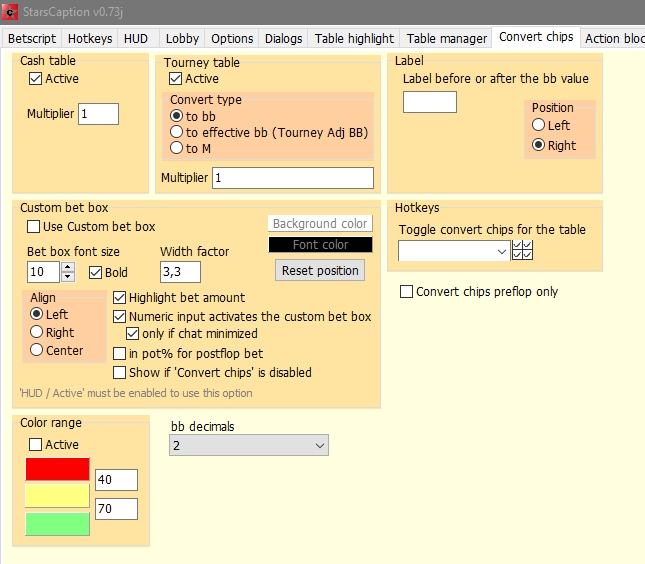The width and height of the screenshot is (645, 564).
Task: Click the yellow color range swatch
Action: coord(58,496)
